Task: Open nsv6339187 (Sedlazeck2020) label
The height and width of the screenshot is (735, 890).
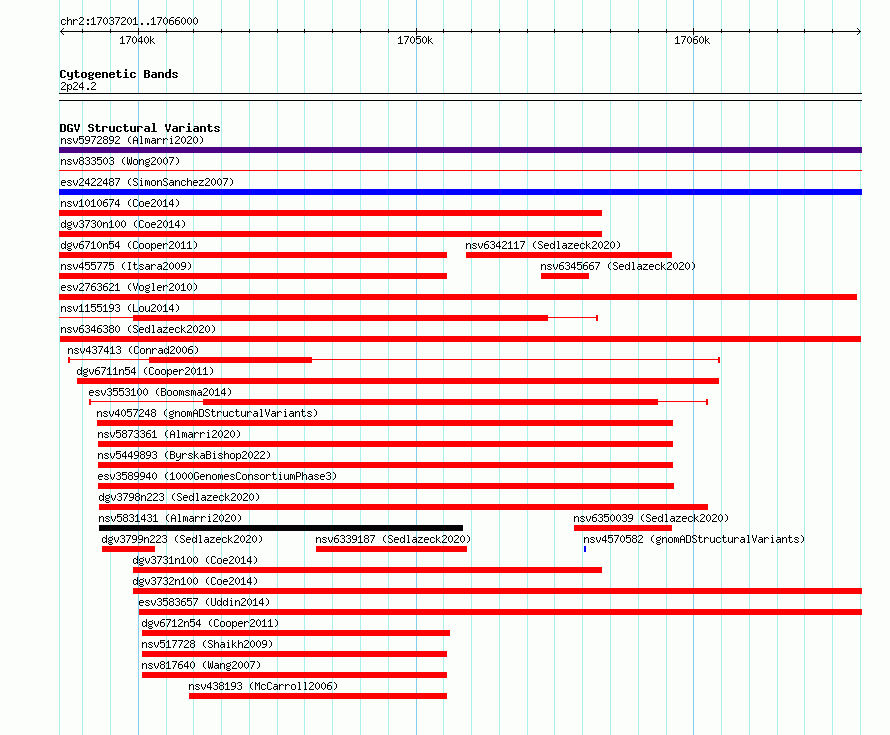Action: (393, 539)
